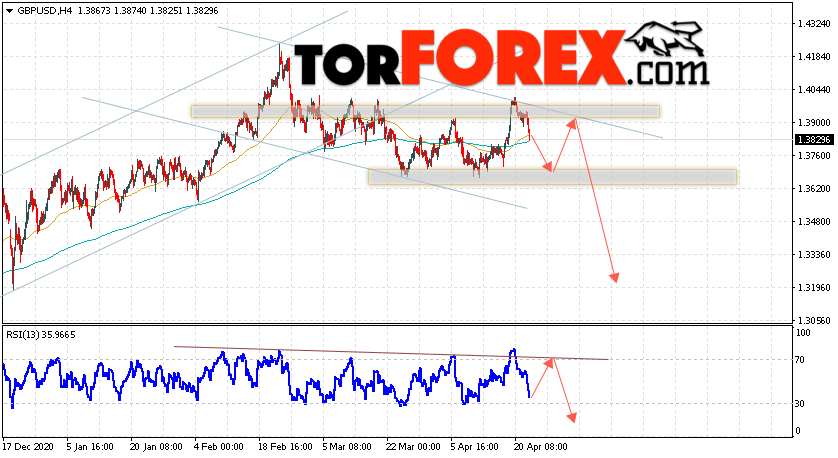Select the 17 Dec 2020 date label
Screen dimensions: 838x458
pyautogui.click(x=28, y=447)
